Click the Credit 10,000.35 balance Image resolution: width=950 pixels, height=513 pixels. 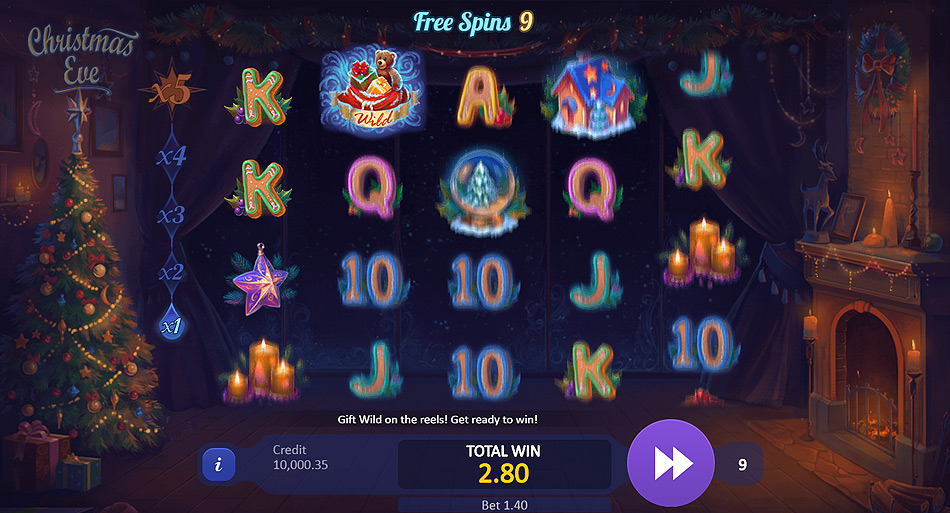click(300, 457)
